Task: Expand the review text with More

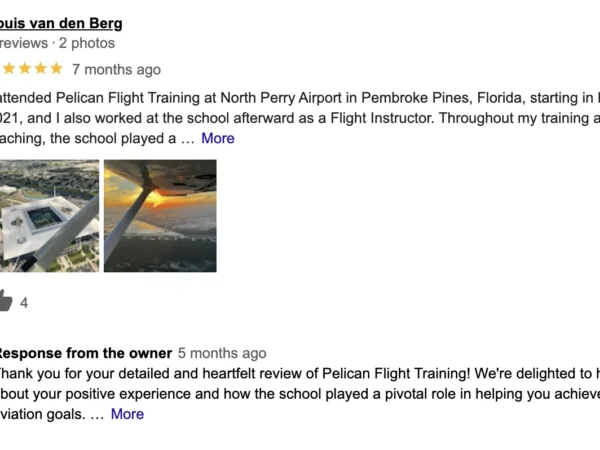Action: 218,138
